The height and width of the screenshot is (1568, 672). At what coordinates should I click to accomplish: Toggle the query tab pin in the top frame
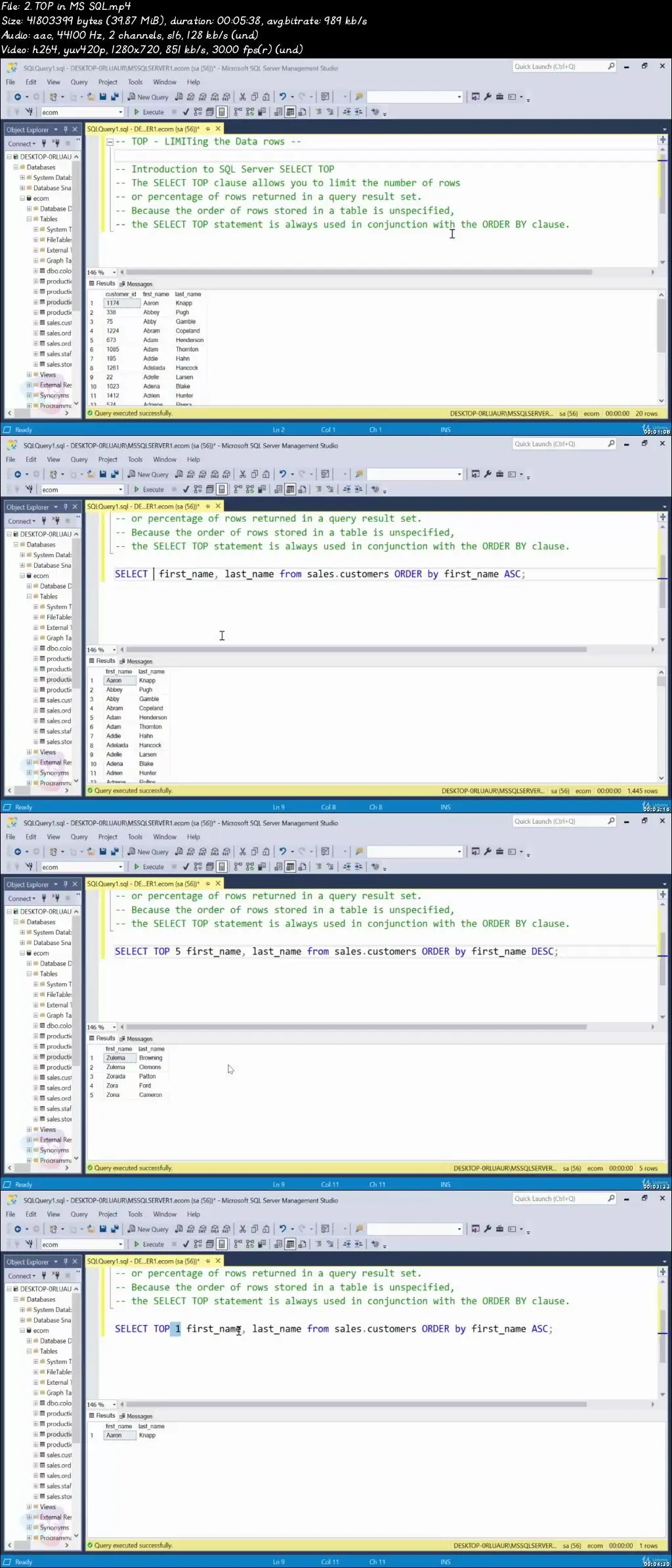[208, 129]
